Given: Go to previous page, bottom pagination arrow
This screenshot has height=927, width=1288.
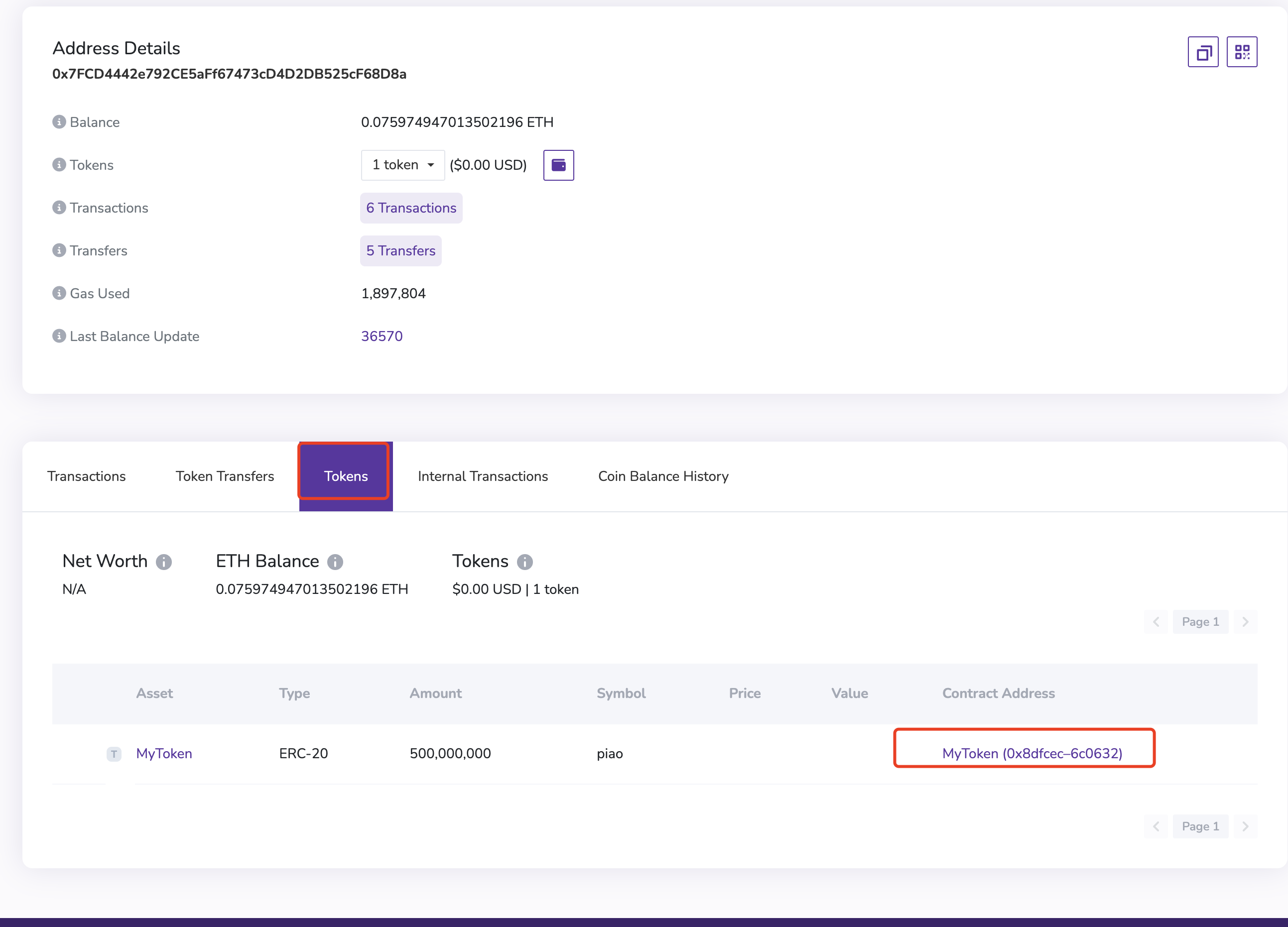Looking at the screenshot, I should pos(1156,826).
